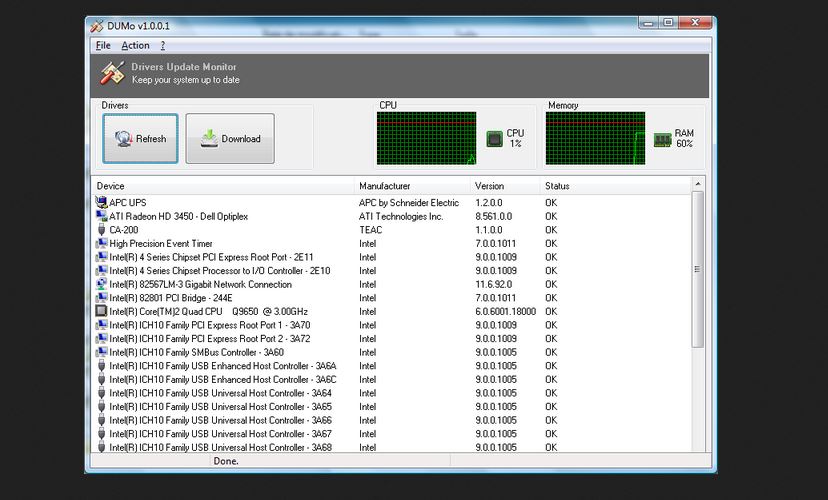Click version 1.2.0.0 cell
Image resolution: width=828 pixels, height=500 pixels.
click(x=488, y=203)
